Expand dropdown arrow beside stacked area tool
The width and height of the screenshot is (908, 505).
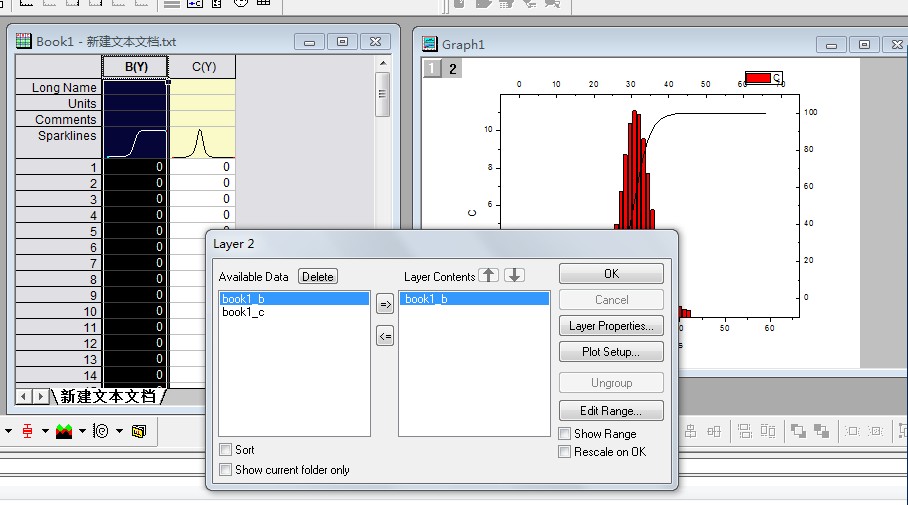tap(82, 431)
